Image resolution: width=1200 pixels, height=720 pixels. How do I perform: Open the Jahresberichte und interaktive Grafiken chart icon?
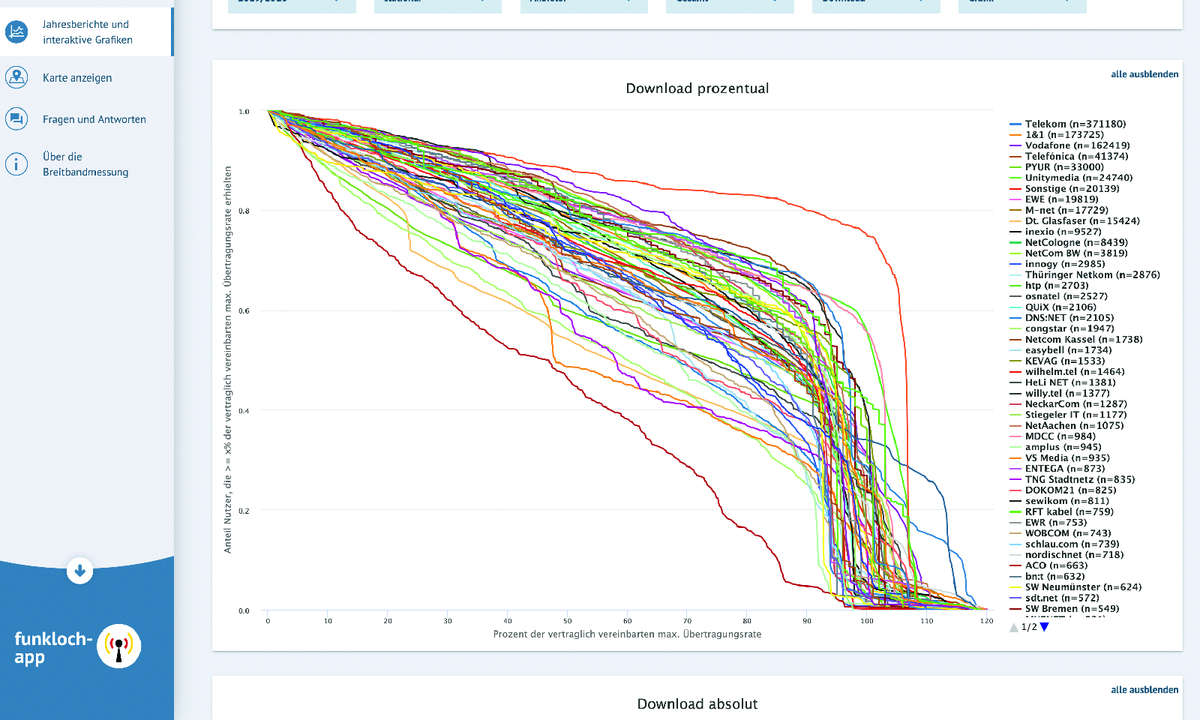tap(16, 32)
